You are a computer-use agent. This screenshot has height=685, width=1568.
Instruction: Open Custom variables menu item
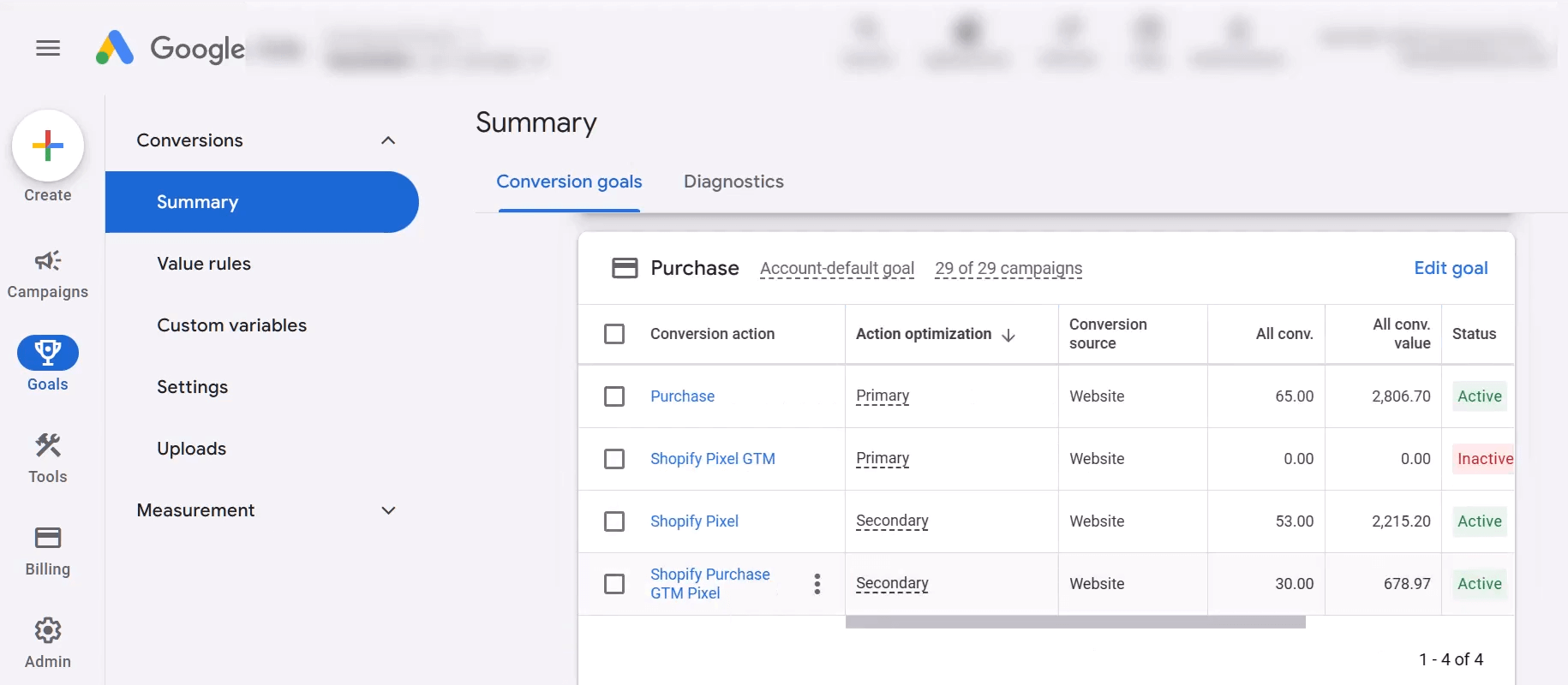[x=231, y=325]
